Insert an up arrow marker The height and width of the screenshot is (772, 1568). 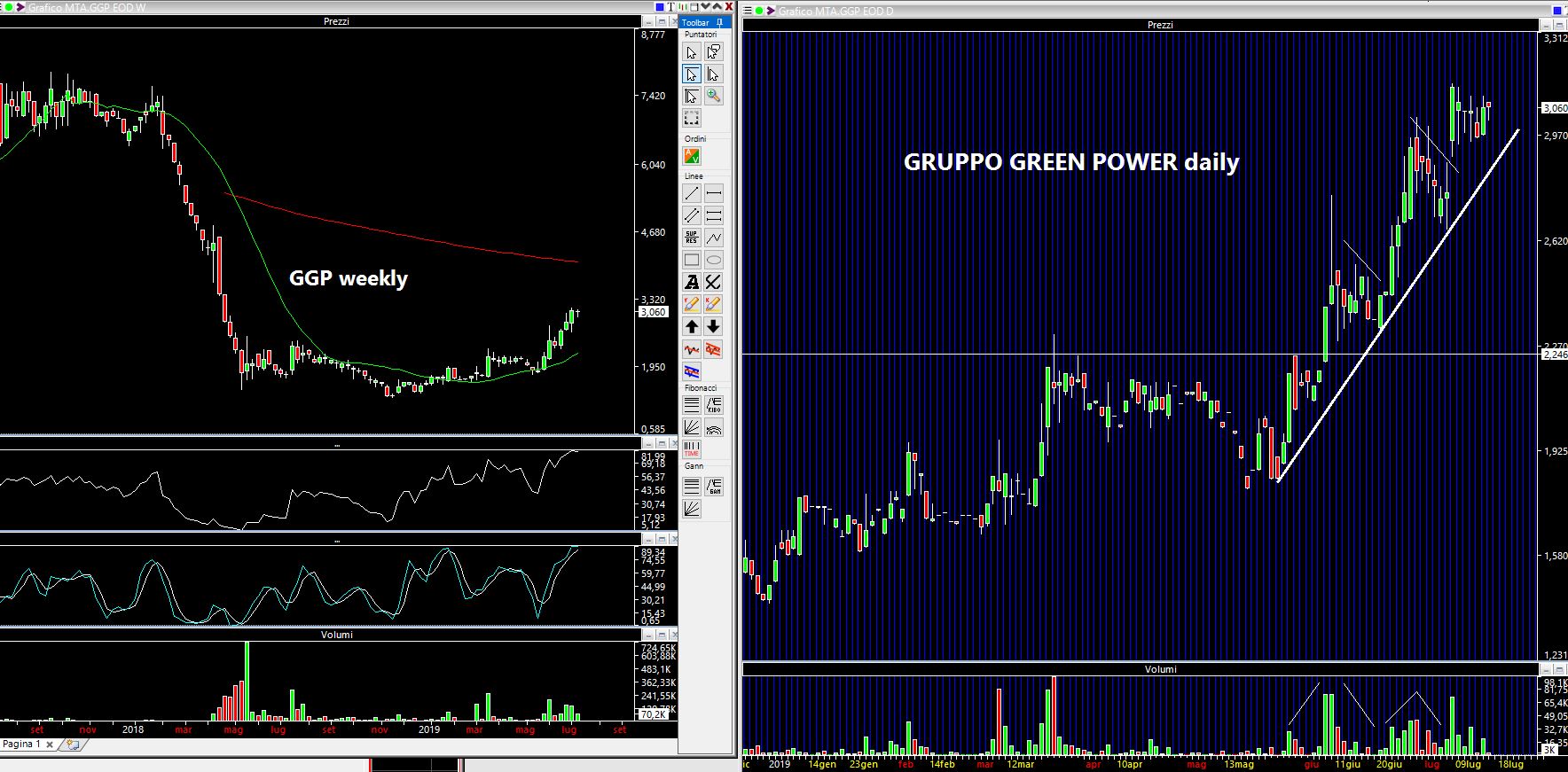click(692, 326)
